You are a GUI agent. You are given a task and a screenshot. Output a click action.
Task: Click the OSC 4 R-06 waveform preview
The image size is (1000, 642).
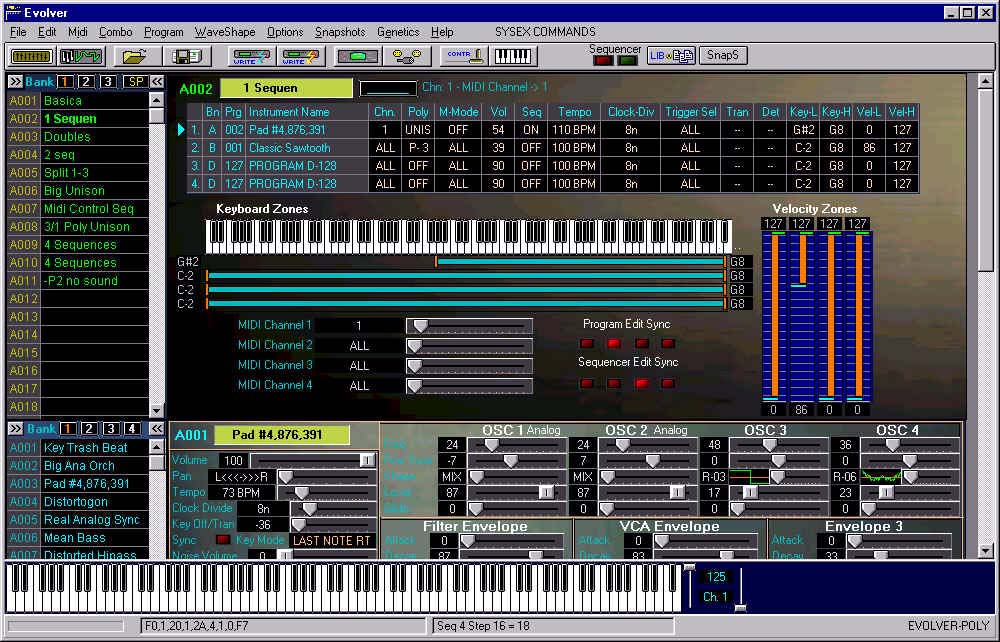[x=881, y=476]
